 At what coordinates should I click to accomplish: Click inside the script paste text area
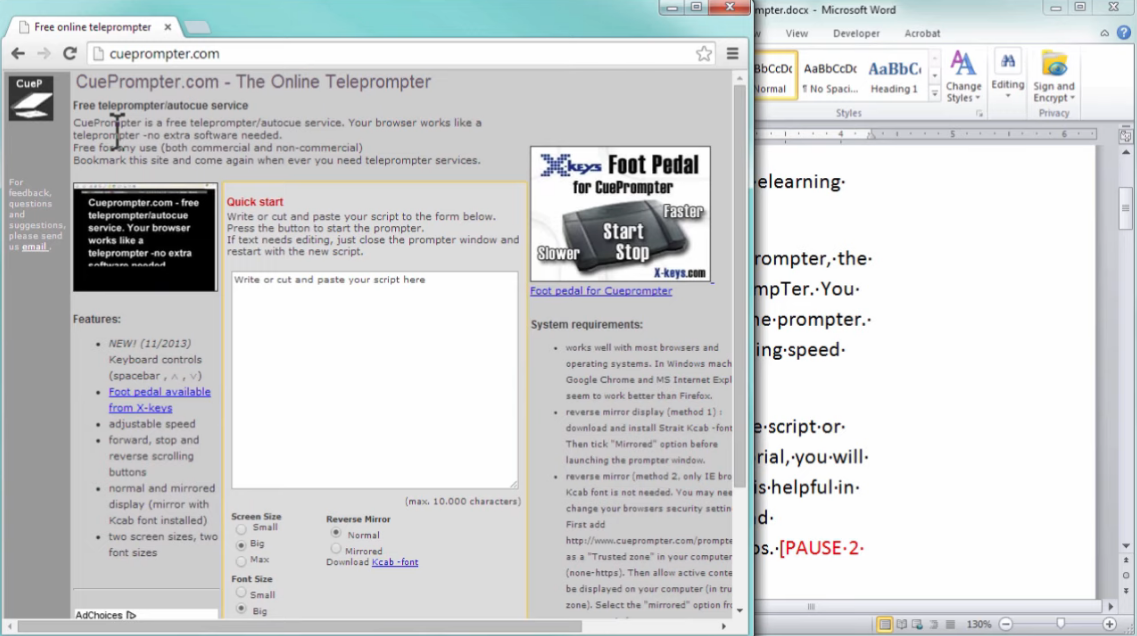pyautogui.click(x=375, y=380)
